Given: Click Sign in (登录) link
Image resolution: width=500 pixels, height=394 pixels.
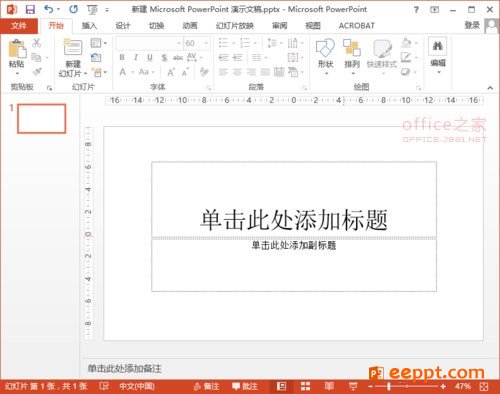Looking at the screenshot, I should (x=472, y=25).
